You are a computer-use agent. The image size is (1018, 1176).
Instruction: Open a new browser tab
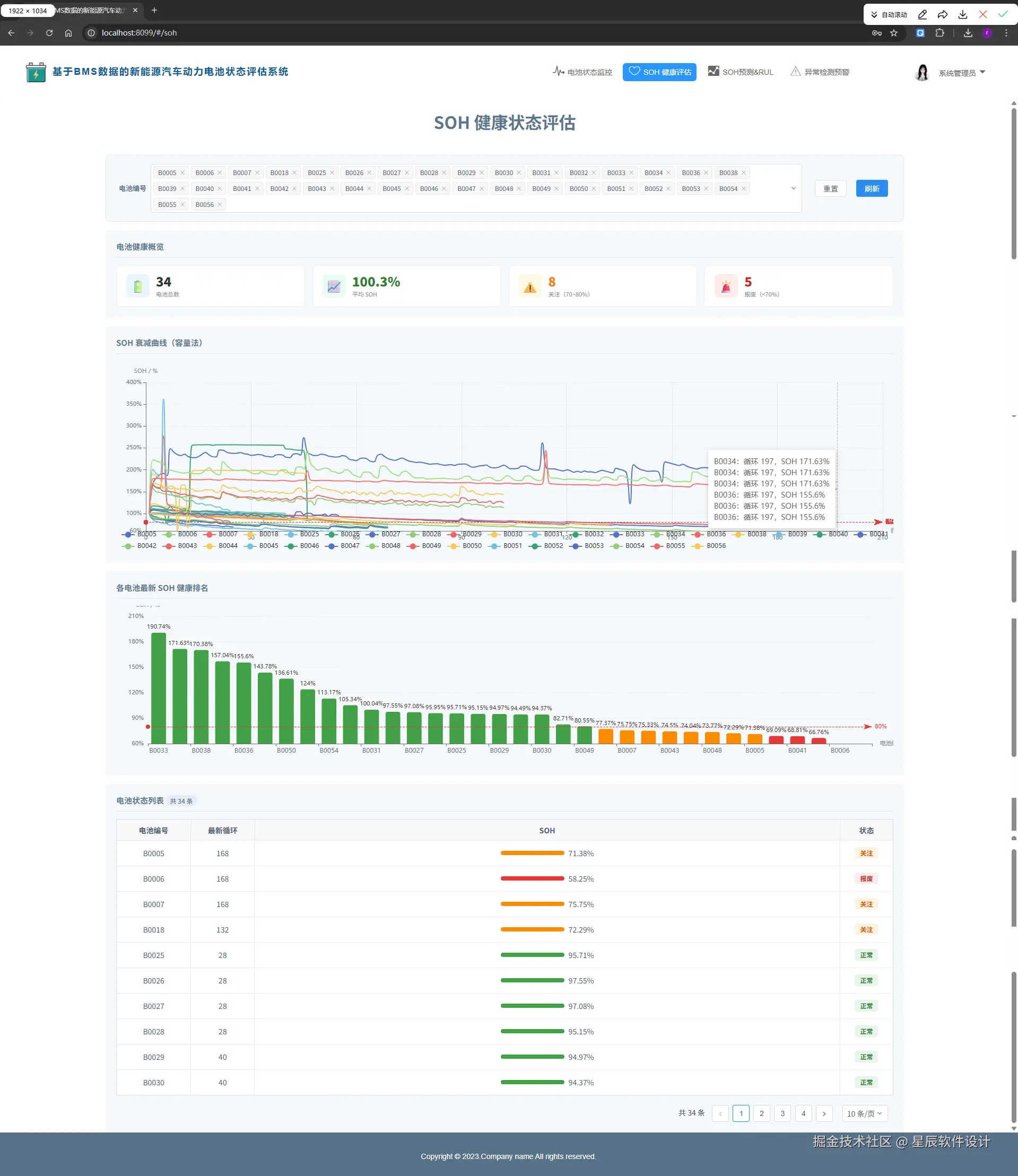click(x=154, y=10)
